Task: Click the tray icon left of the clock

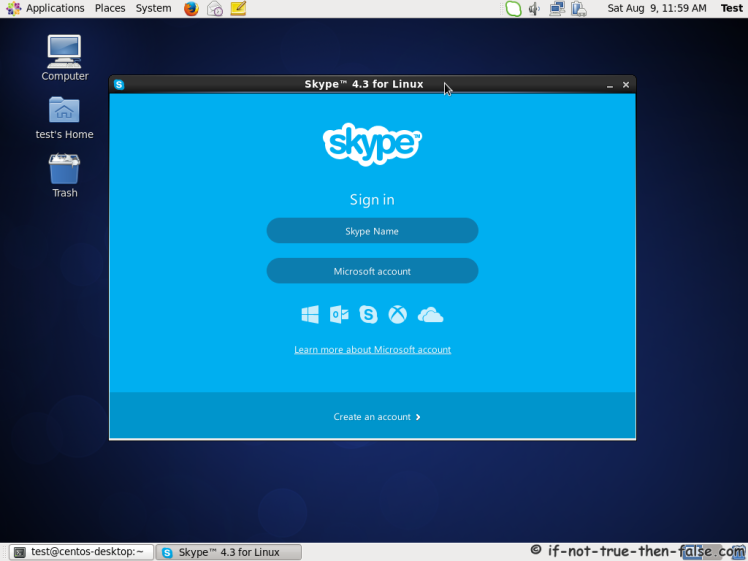Action: [x=579, y=9]
